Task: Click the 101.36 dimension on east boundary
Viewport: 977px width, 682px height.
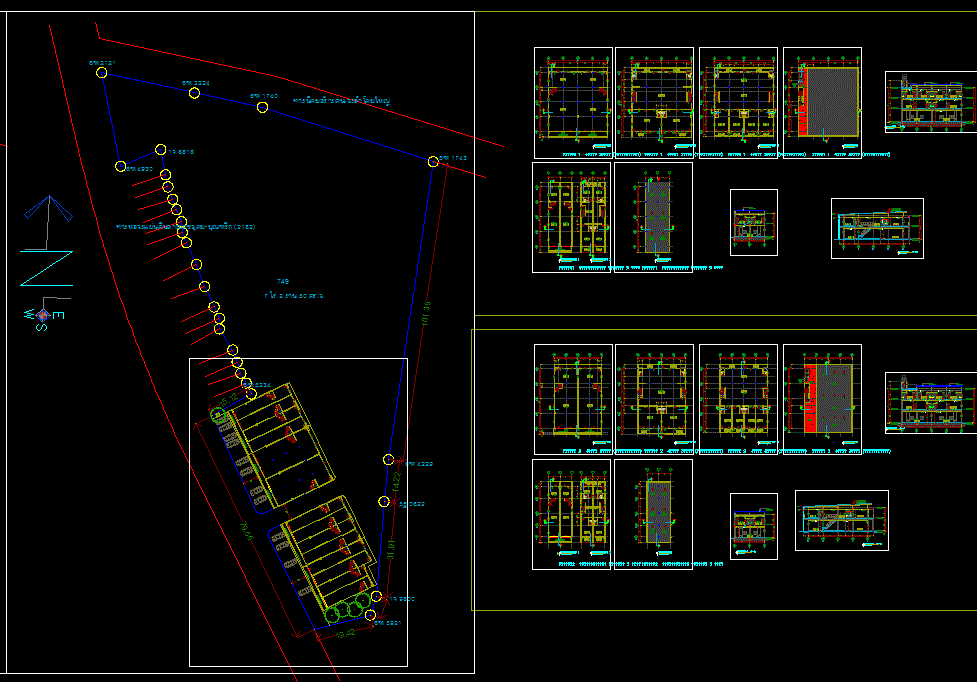Action: [426, 314]
